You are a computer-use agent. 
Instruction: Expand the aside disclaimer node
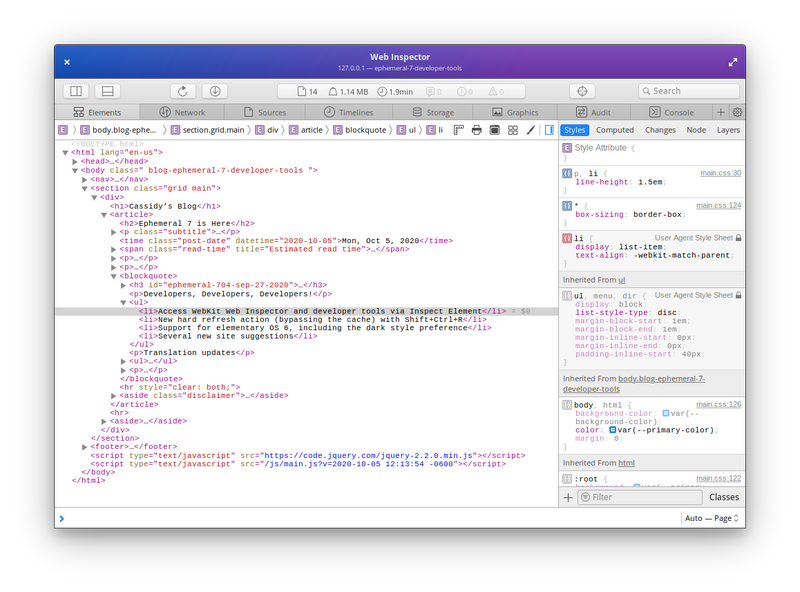click(114, 396)
